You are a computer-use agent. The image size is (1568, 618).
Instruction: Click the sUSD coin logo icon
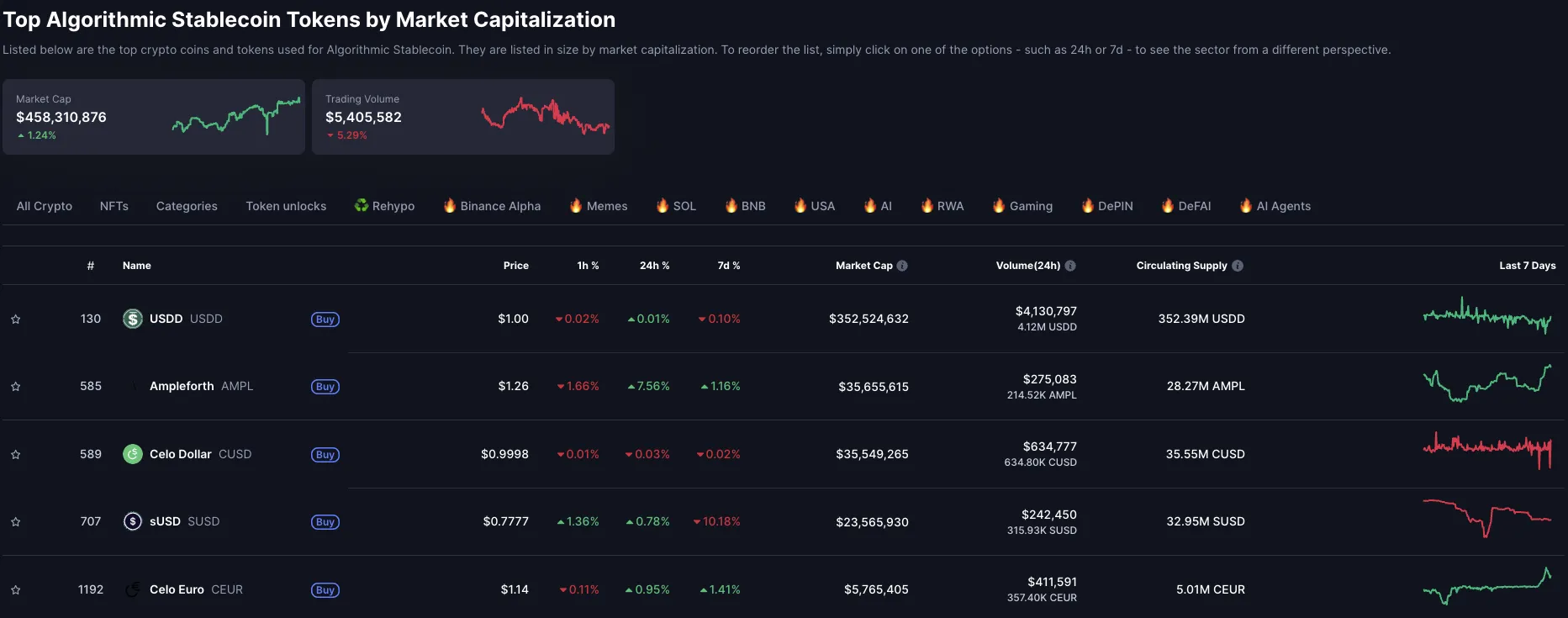tap(133, 521)
